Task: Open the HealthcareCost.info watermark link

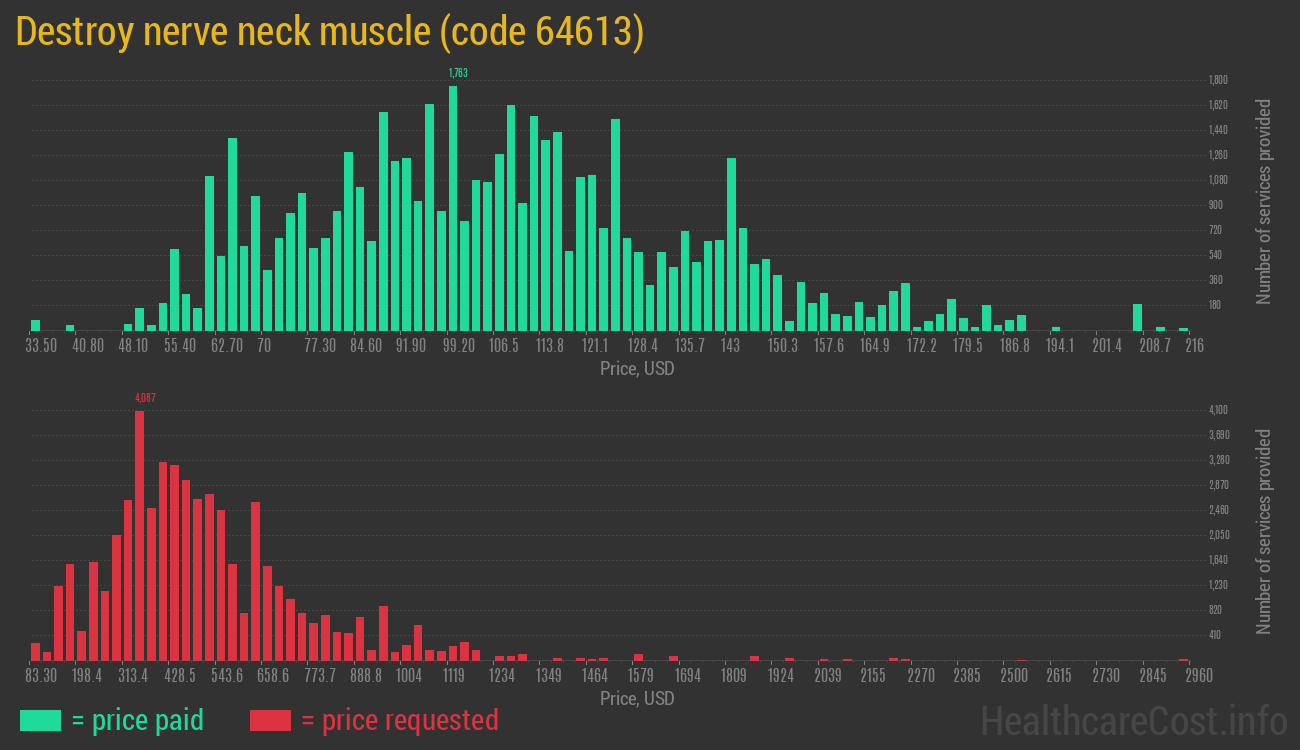Action: coord(1133,720)
